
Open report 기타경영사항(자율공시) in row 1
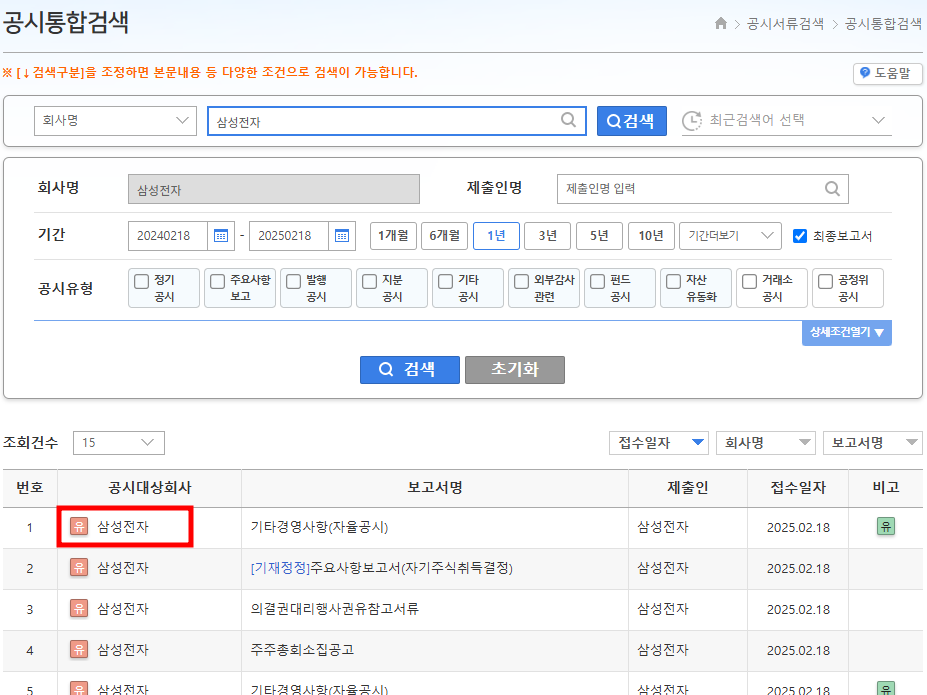click(x=319, y=527)
